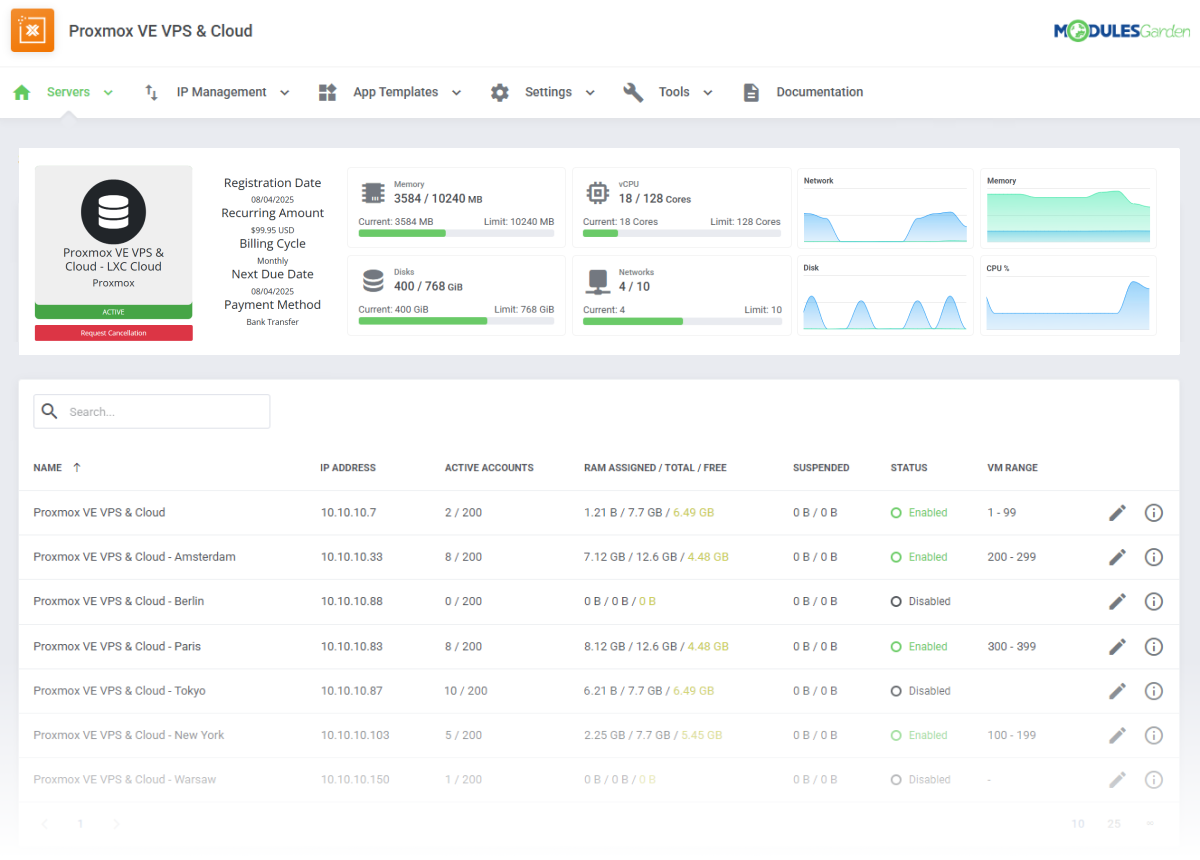Click the IP ADDRESS column header

(348, 467)
